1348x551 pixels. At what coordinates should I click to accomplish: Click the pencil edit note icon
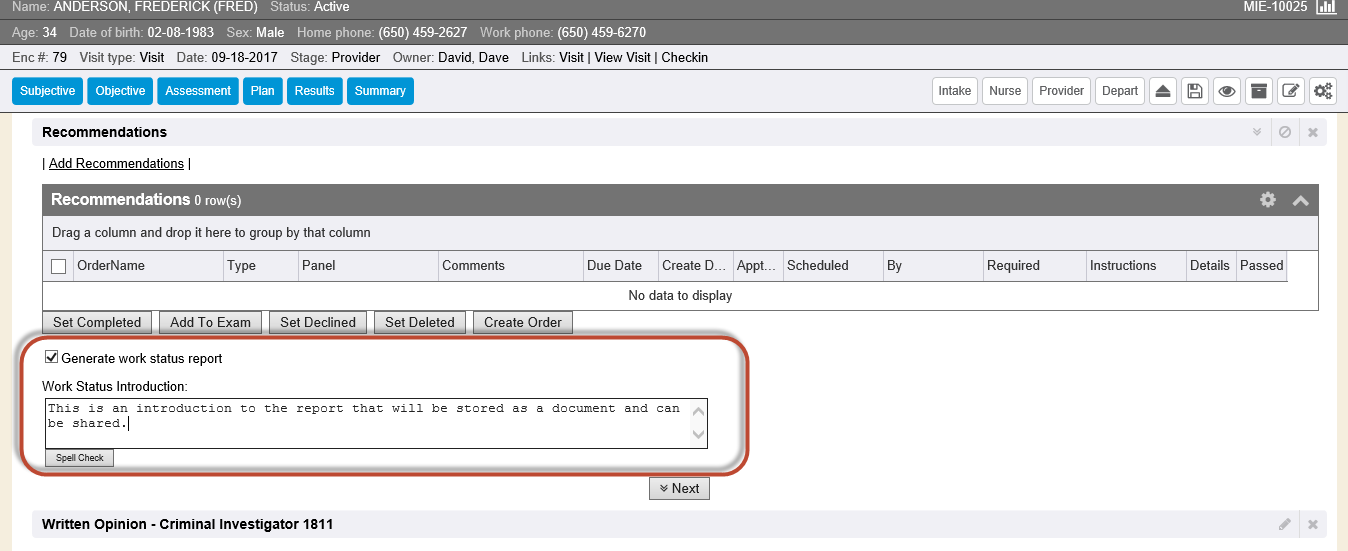click(x=1291, y=91)
